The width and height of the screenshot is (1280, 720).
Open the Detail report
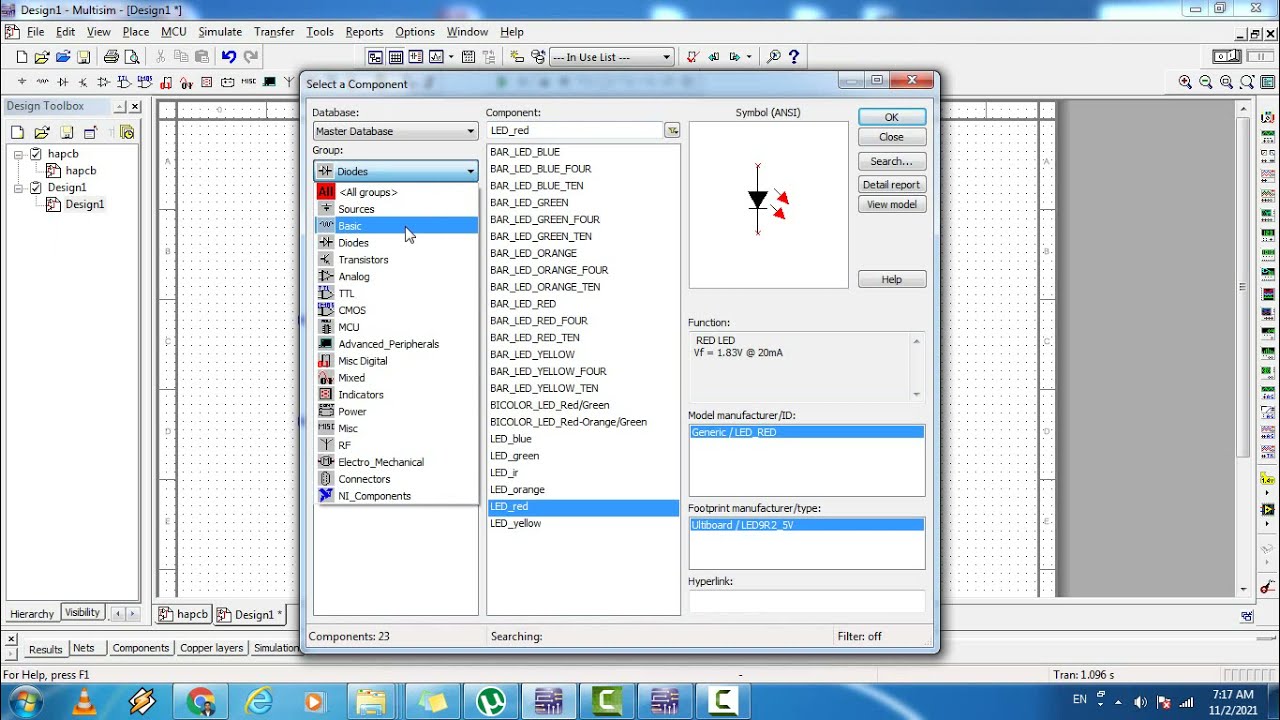[891, 184]
